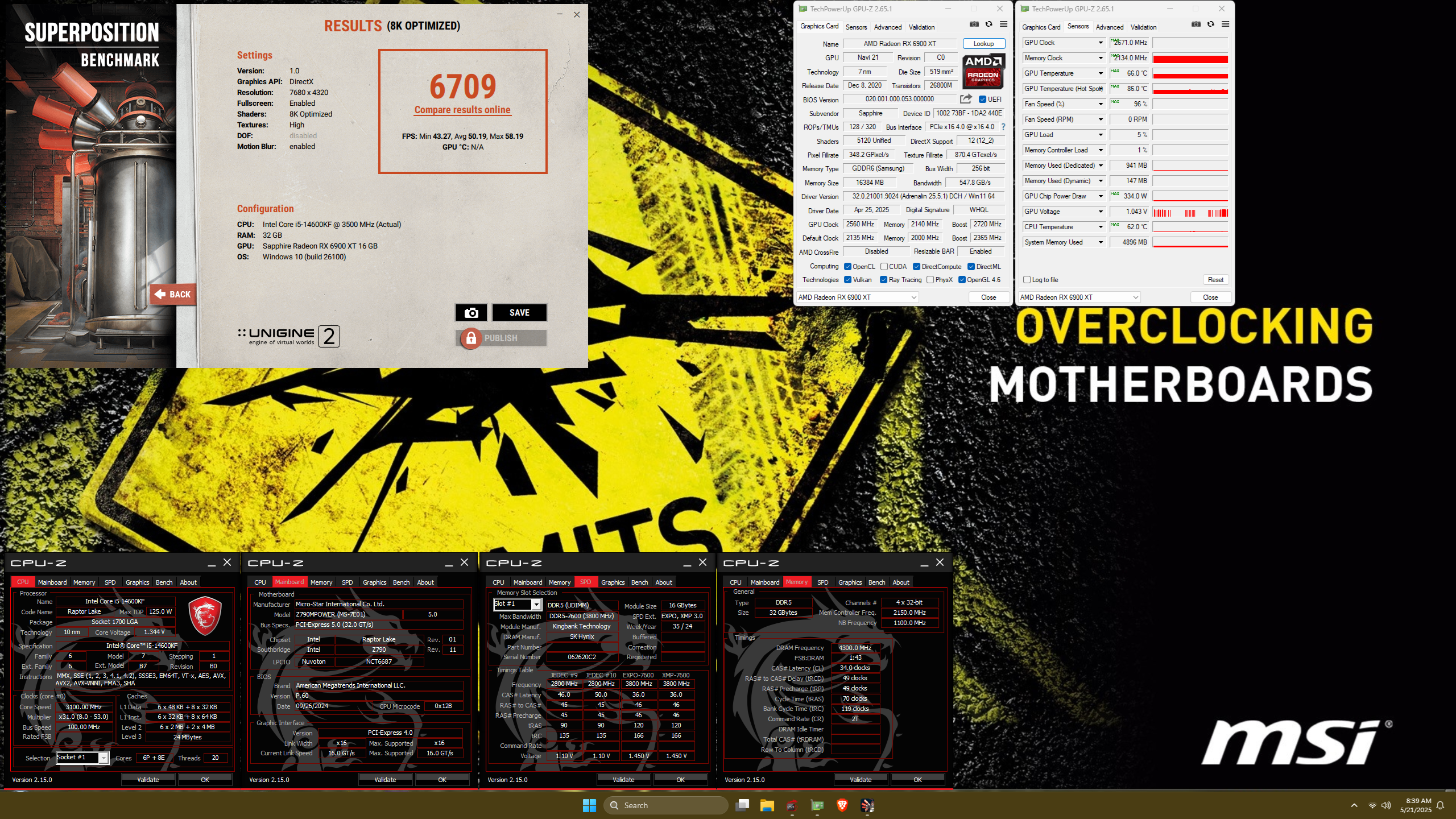Click the Reset button in GPU-Z Sensors window
The height and width of the screenshot is (819, 1456).
[1216, 280]
